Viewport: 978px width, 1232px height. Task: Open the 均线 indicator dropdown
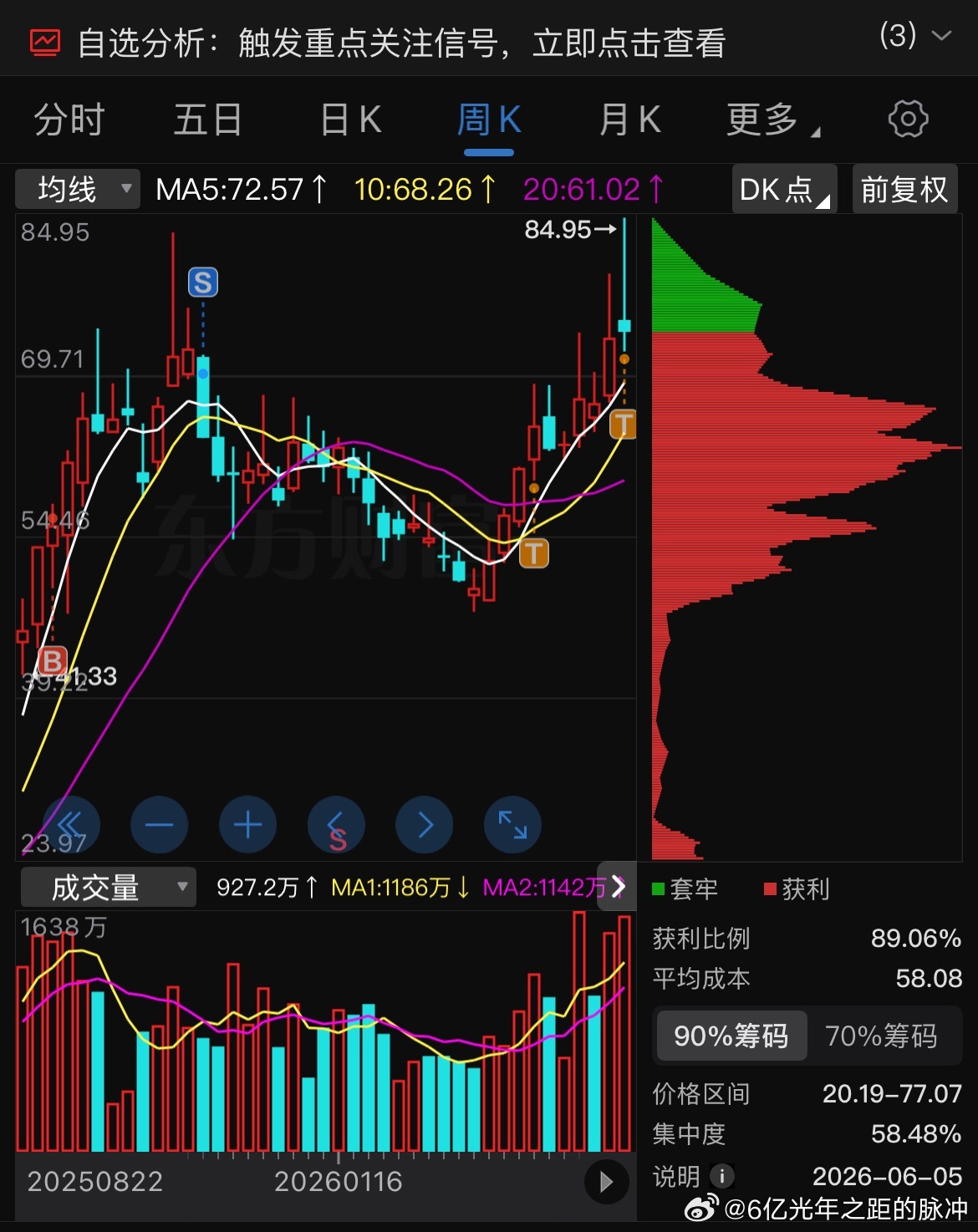pyautogui.click(x=77, y=189)
